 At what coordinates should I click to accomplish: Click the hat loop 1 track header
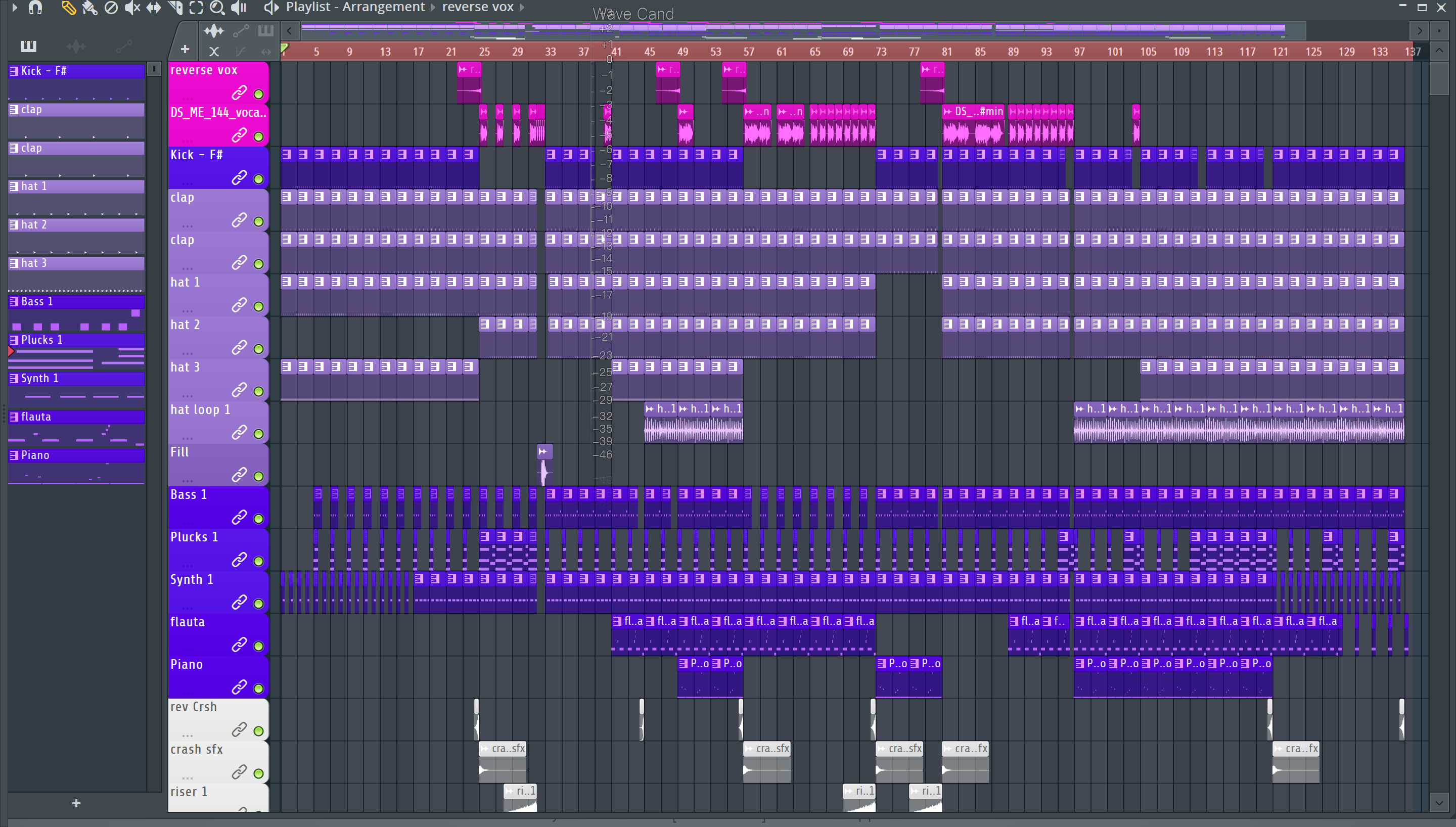click(218, 422)
